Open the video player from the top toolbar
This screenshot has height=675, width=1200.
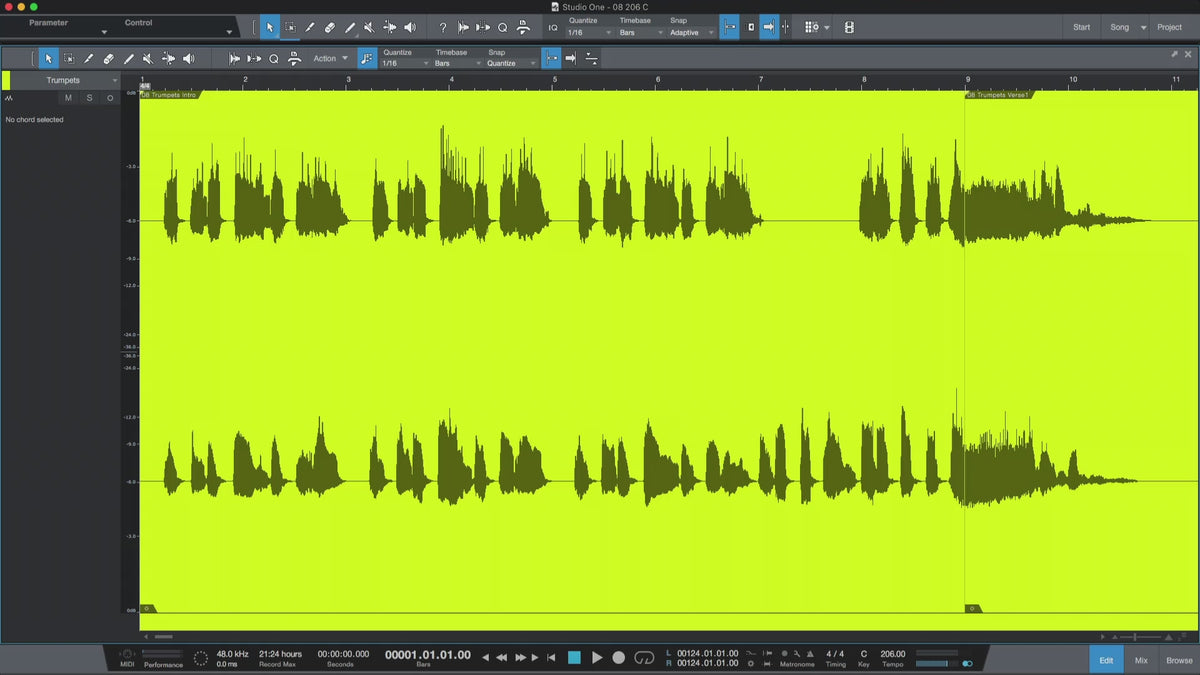point(849,27)
